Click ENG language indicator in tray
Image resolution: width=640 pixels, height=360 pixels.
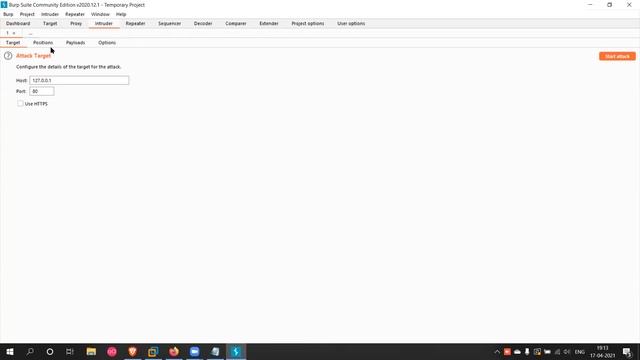pyautogui.click(x=580, y=352)
